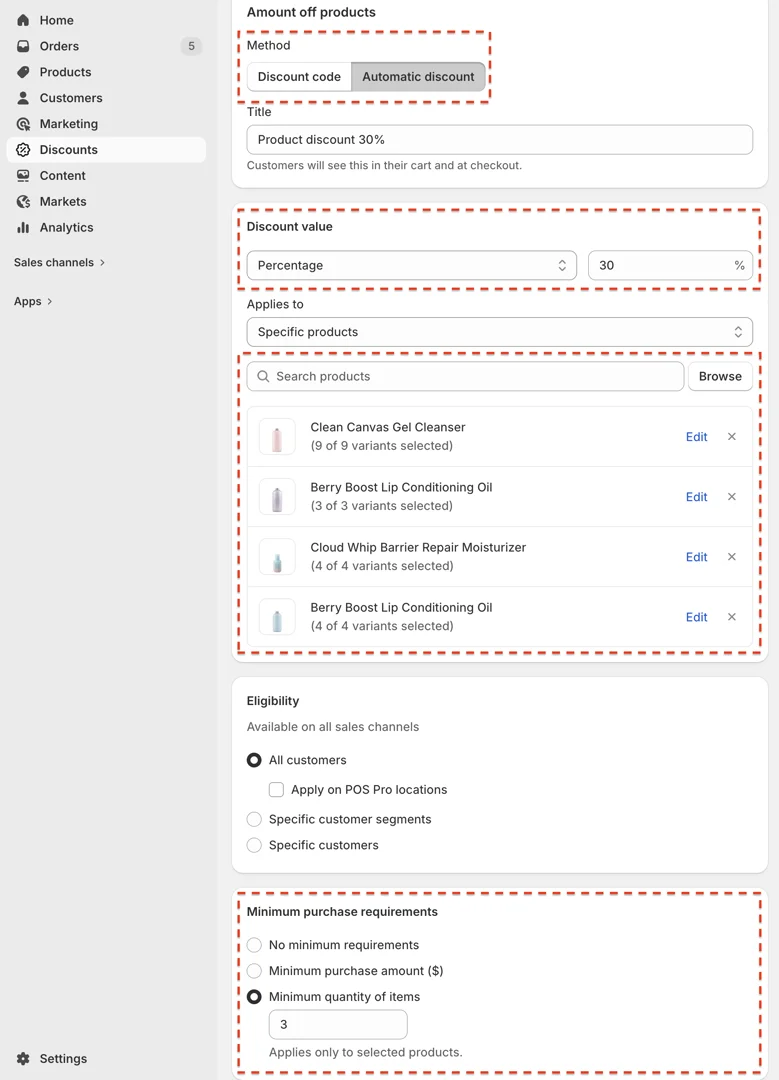Remove Clean Canvas Gel Cleanser with X
Image resolution: width=779 pixels, height=1080 pixels.
pos(732,437)
